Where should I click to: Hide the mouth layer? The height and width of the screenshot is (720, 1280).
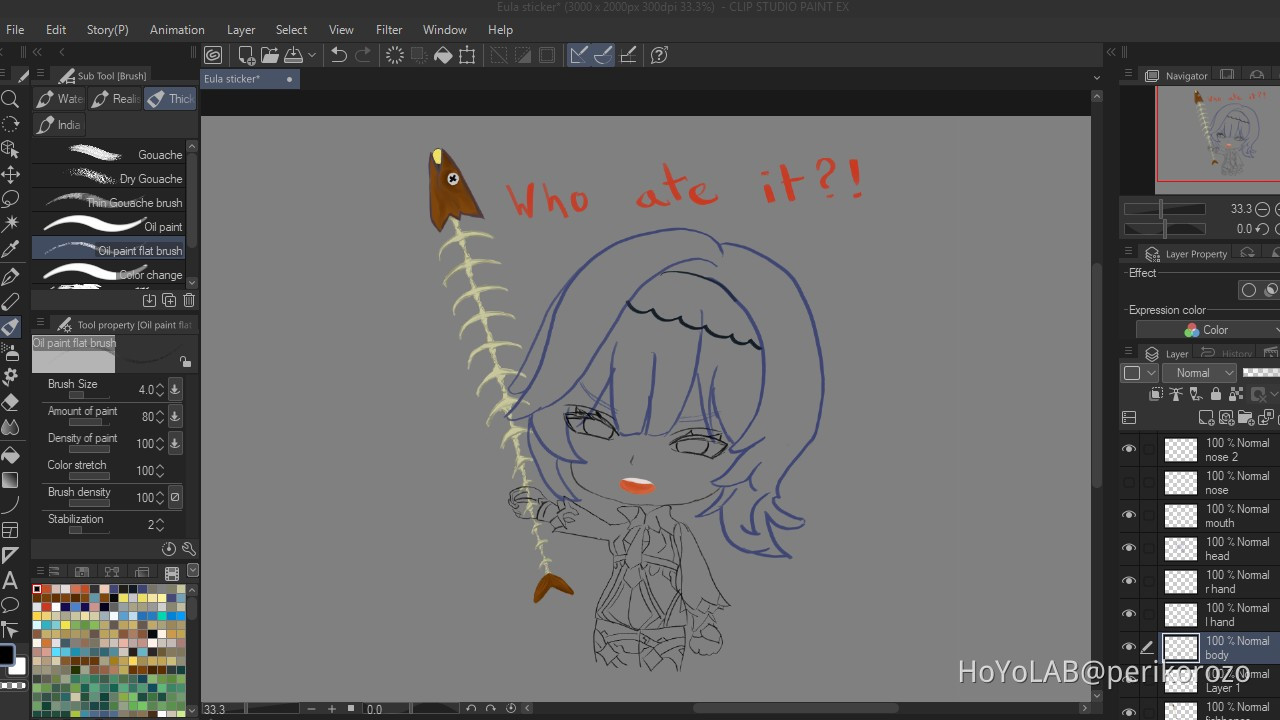coord(1129,515)
